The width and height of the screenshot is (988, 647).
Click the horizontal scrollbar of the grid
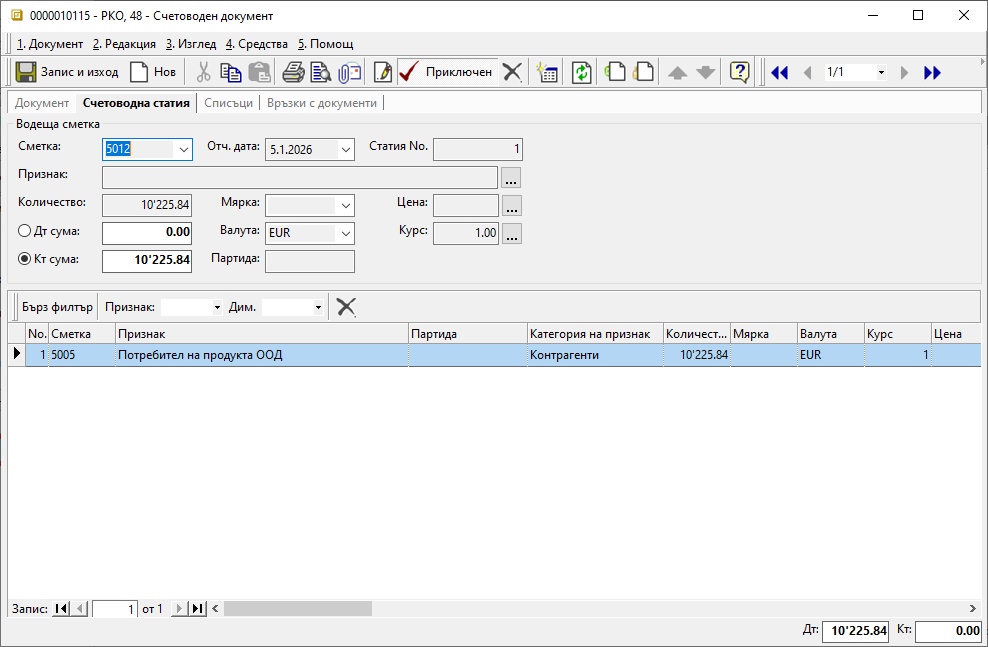pyautogui.click(x=600, y=608)
